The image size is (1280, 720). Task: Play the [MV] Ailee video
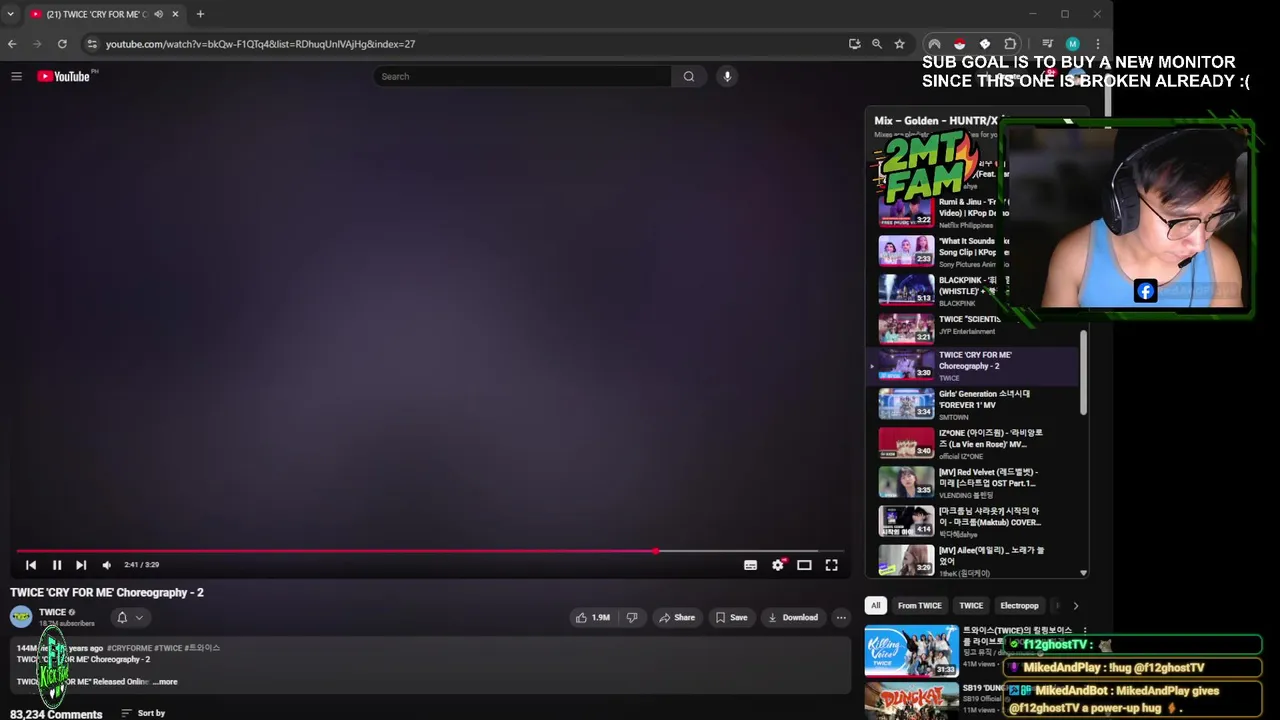click(972, 560)
